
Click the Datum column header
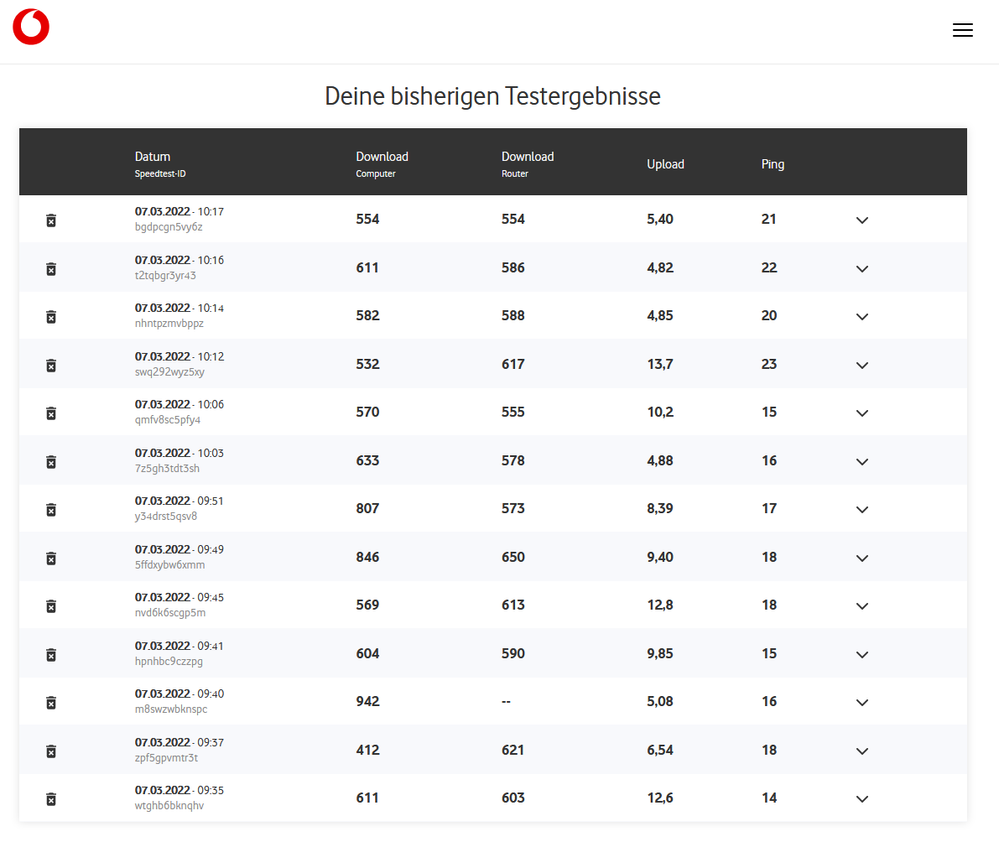point(160,164)
